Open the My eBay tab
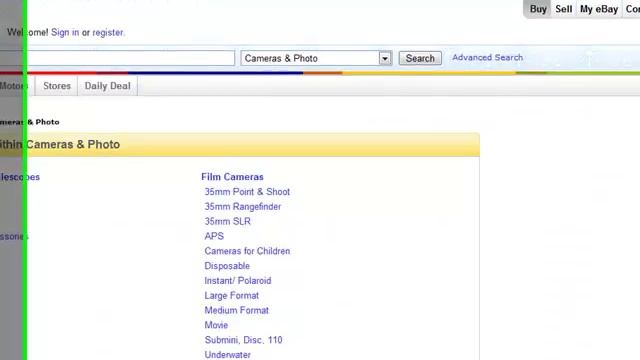Image resolution: width=640 pixels, height=360 pixels. point(599,9)
